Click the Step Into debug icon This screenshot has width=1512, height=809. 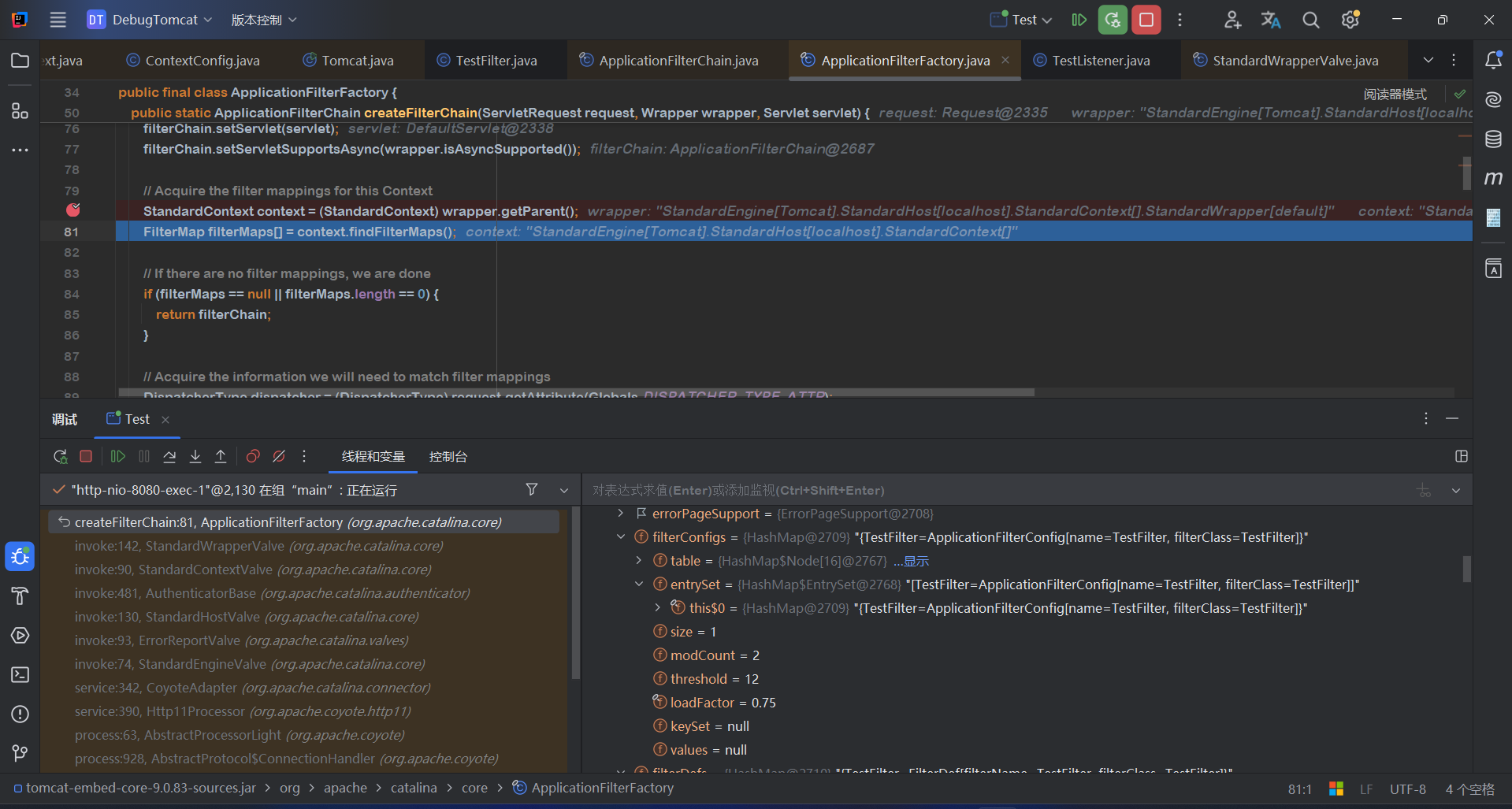point(195,456)
